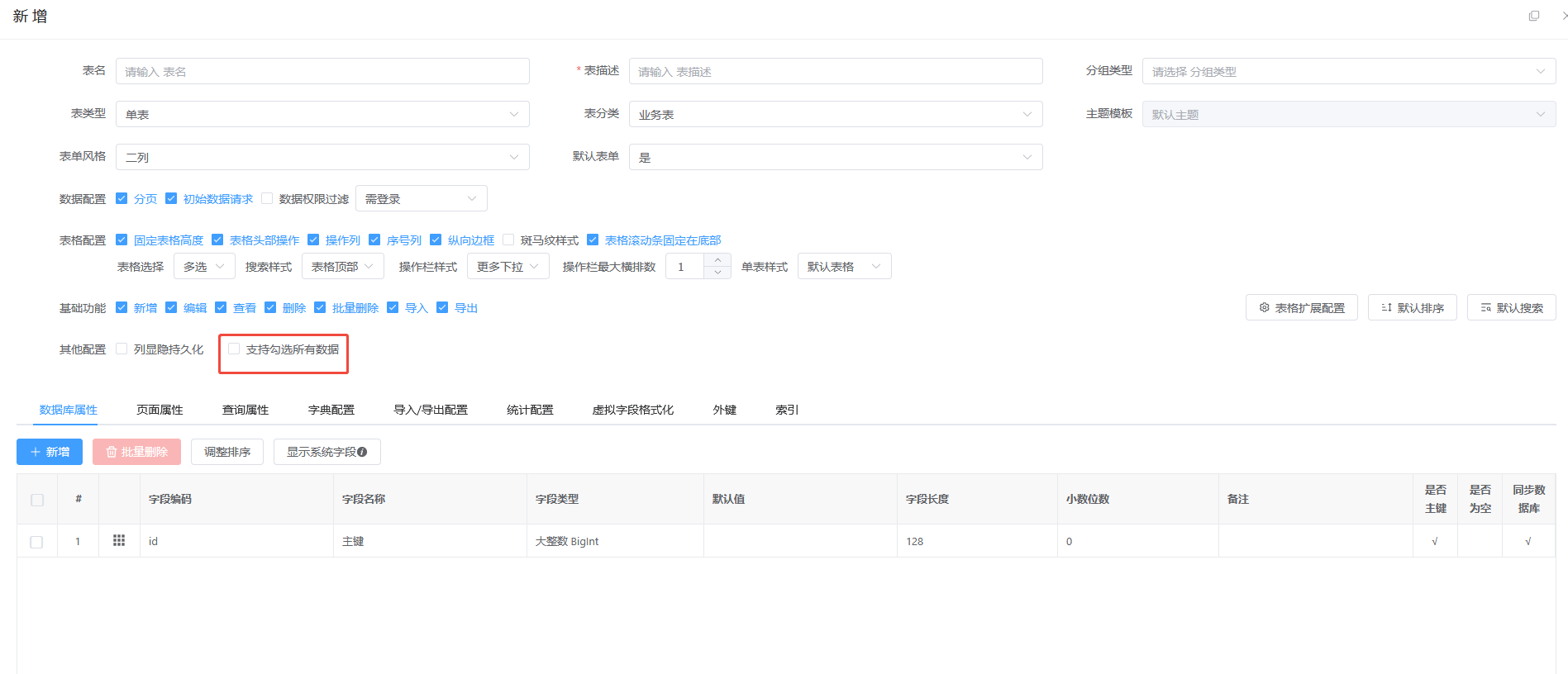Switch to the 字典配置 tab
The image size is (1568, 674).
click(x=331, y=410)
